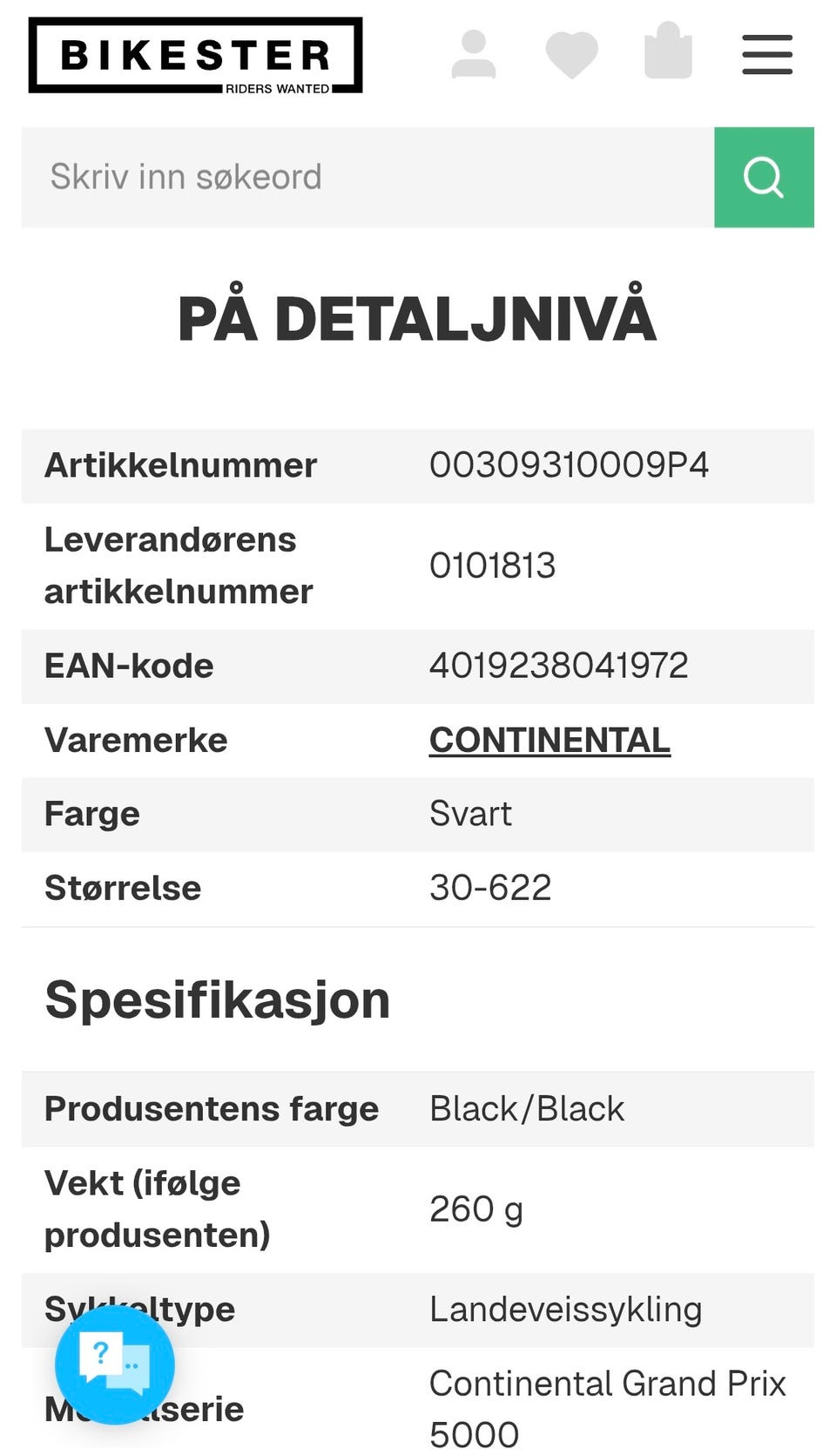Click the Black/Black manufacturer color value
The width and height of the screenshot is (836, 1456).
(x=527, y=1109)
